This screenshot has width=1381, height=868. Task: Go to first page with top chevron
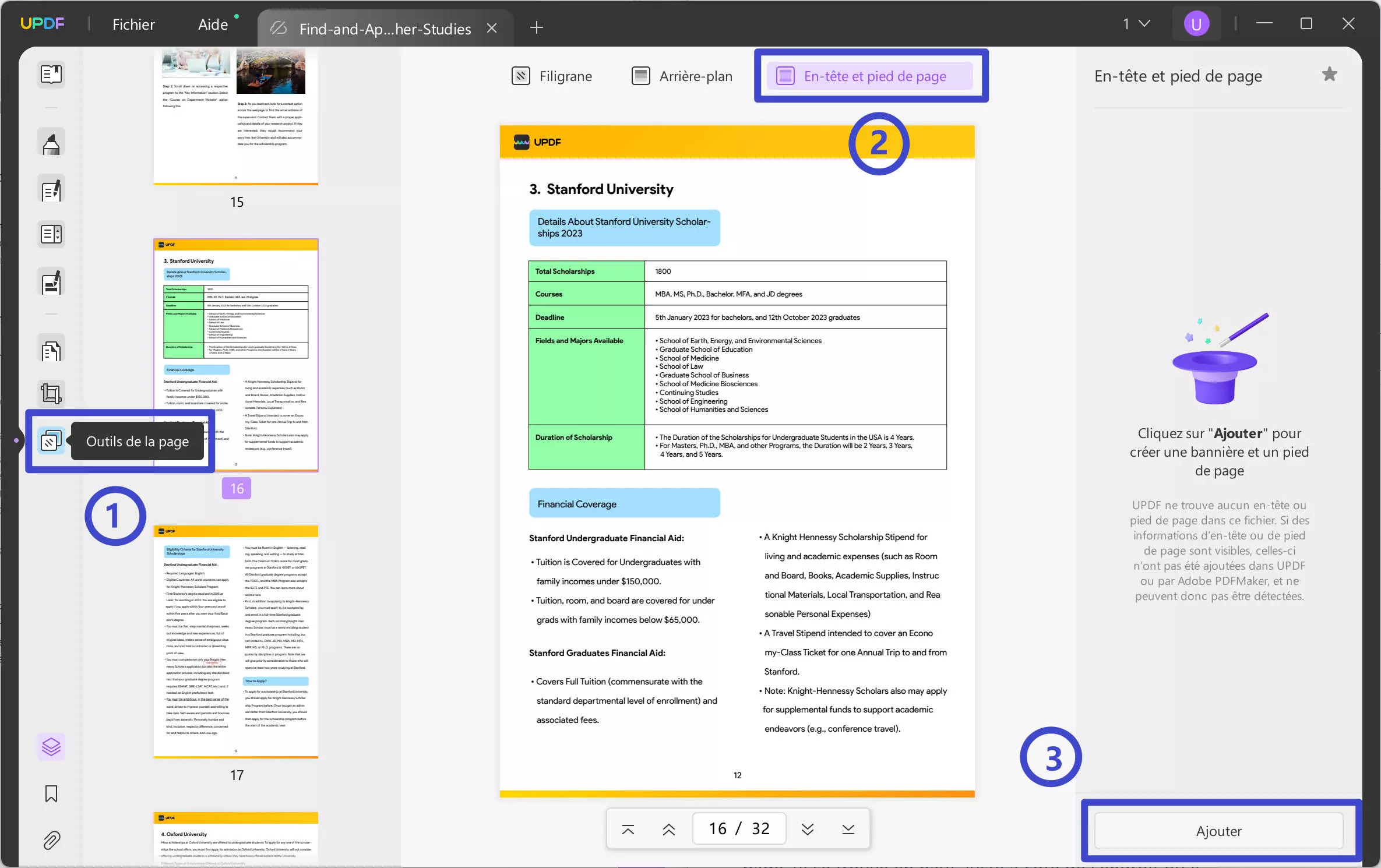628,828
